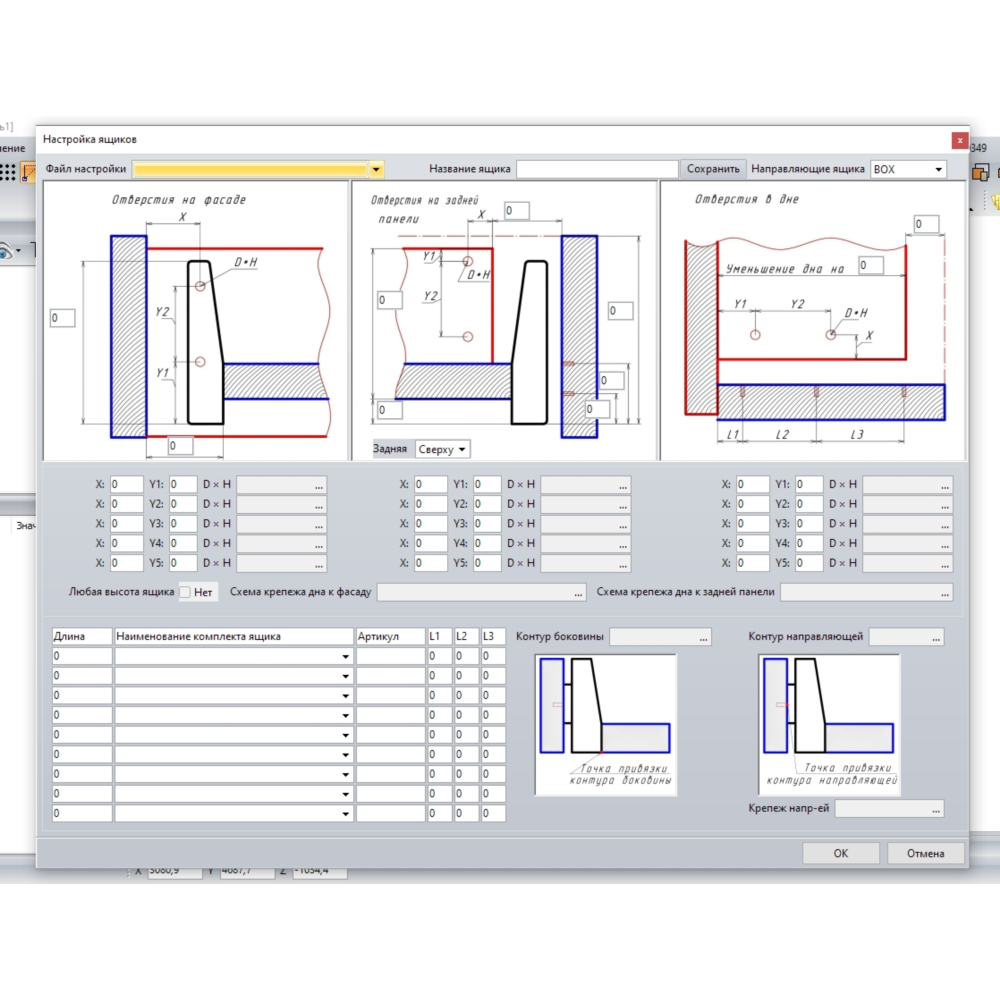Close the Настройка ящиков dialog
Viewport: 1000px width, 1000px height.
coord(959,140)
